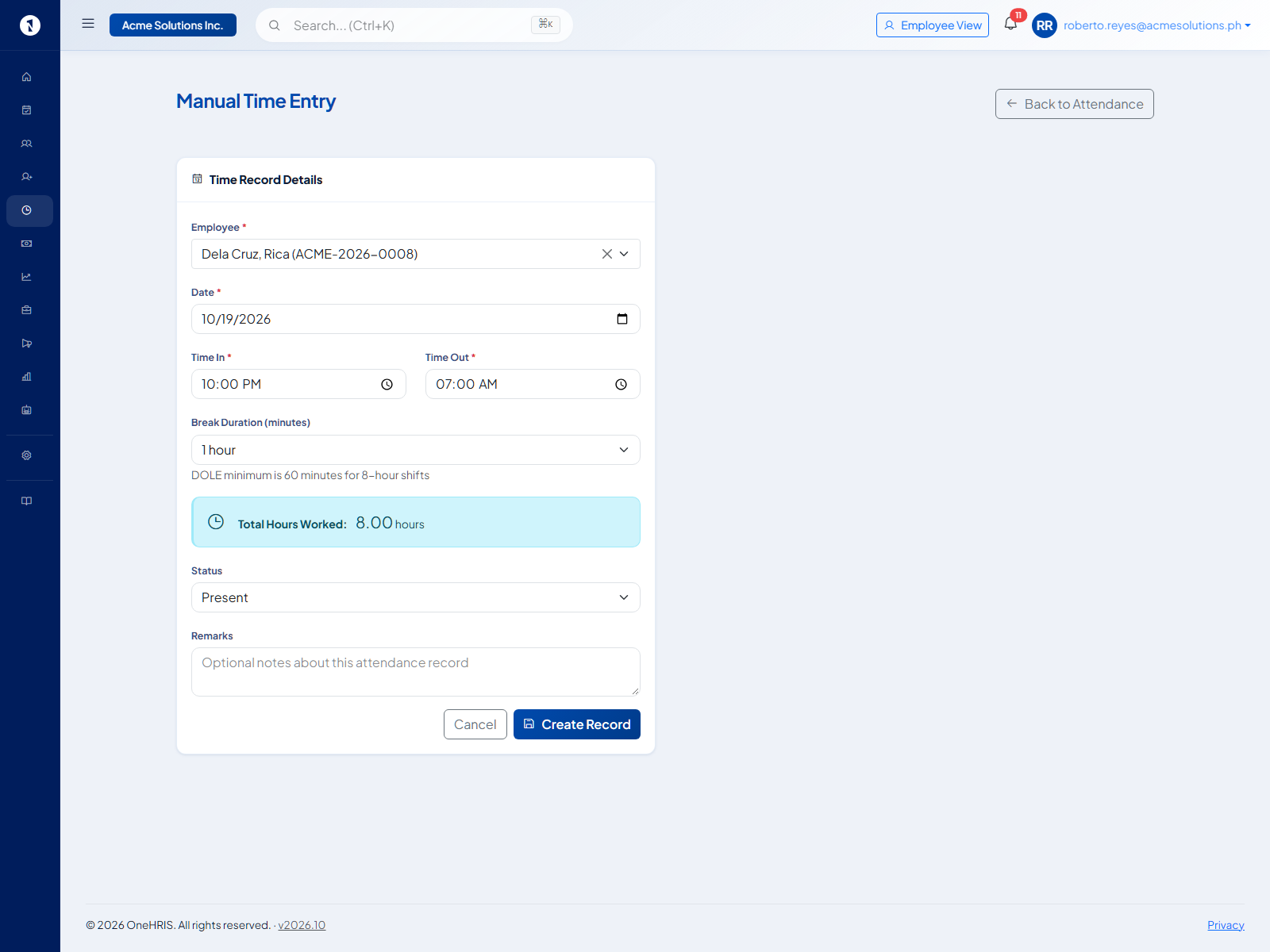The image size is (1270, 952).
Task: Click the add-user icon in the sidebar
Action: coord(26,177)
